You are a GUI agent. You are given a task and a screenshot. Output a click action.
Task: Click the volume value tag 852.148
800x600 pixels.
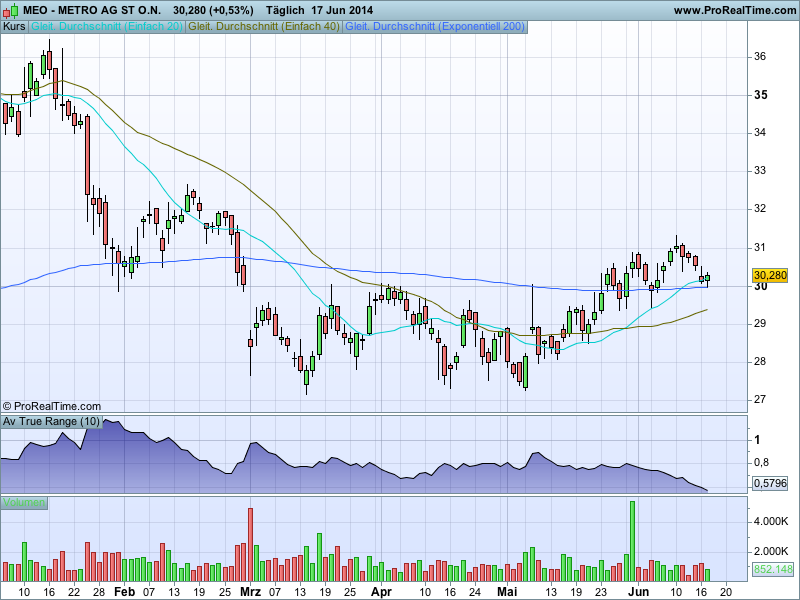(x=773, y=569)
